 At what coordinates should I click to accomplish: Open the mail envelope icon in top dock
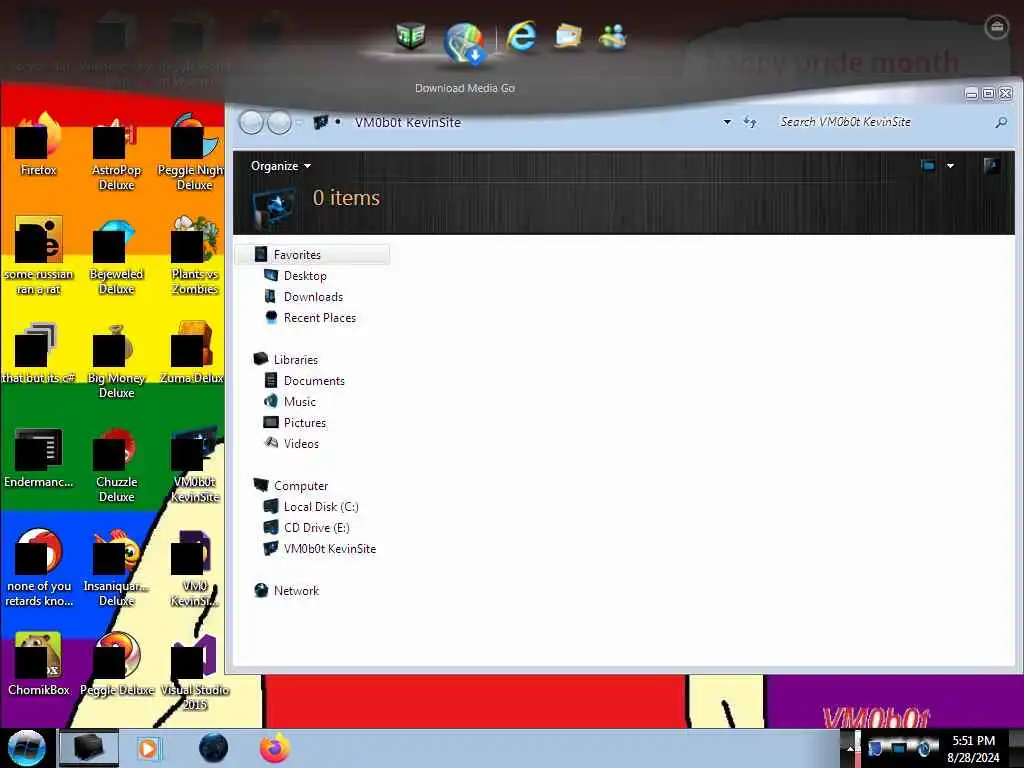click(568, 37)
